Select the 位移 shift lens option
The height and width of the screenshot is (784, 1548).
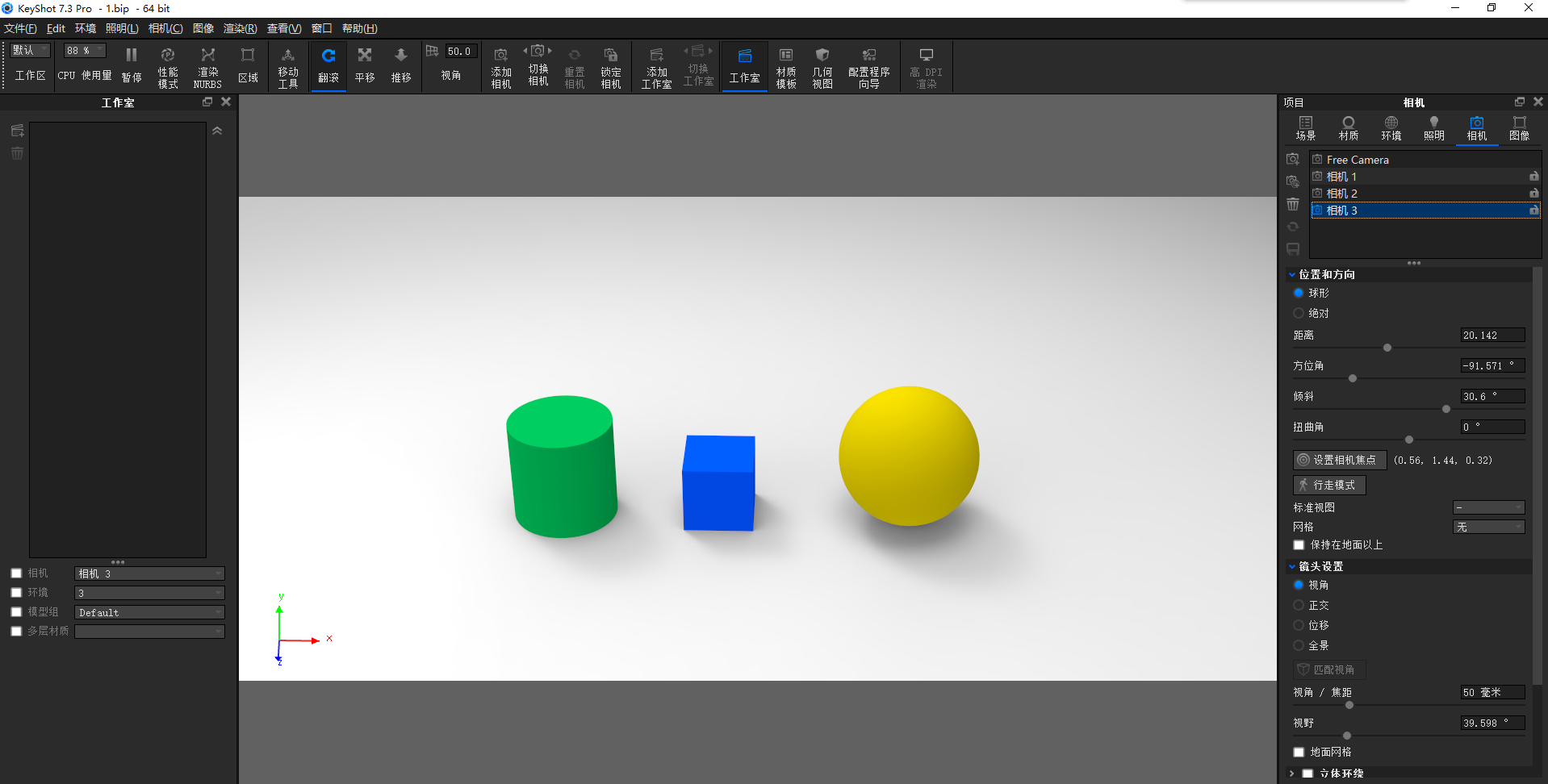coord(1299,625)
